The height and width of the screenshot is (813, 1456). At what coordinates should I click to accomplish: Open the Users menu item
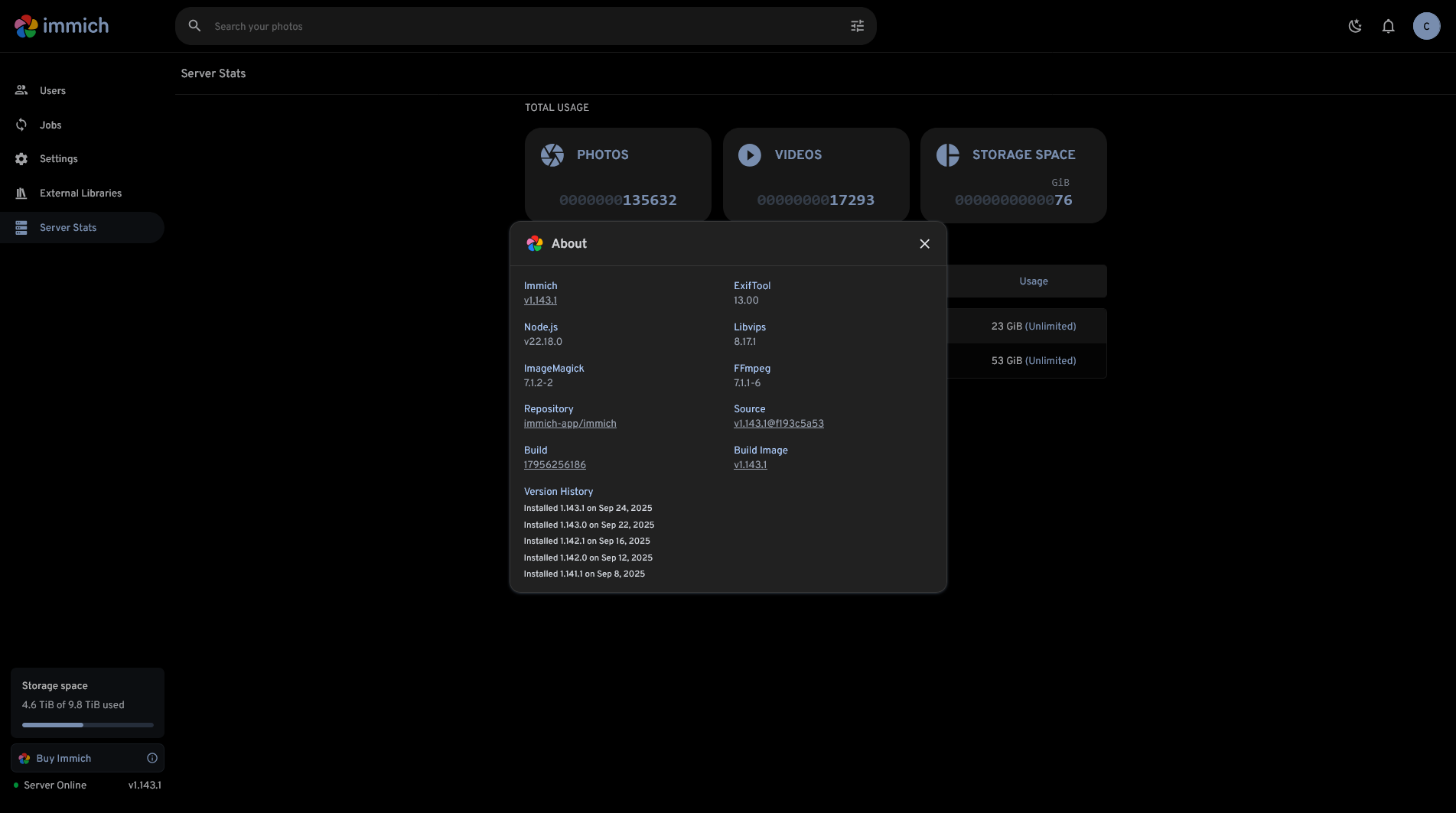click(x=82, y=90)
